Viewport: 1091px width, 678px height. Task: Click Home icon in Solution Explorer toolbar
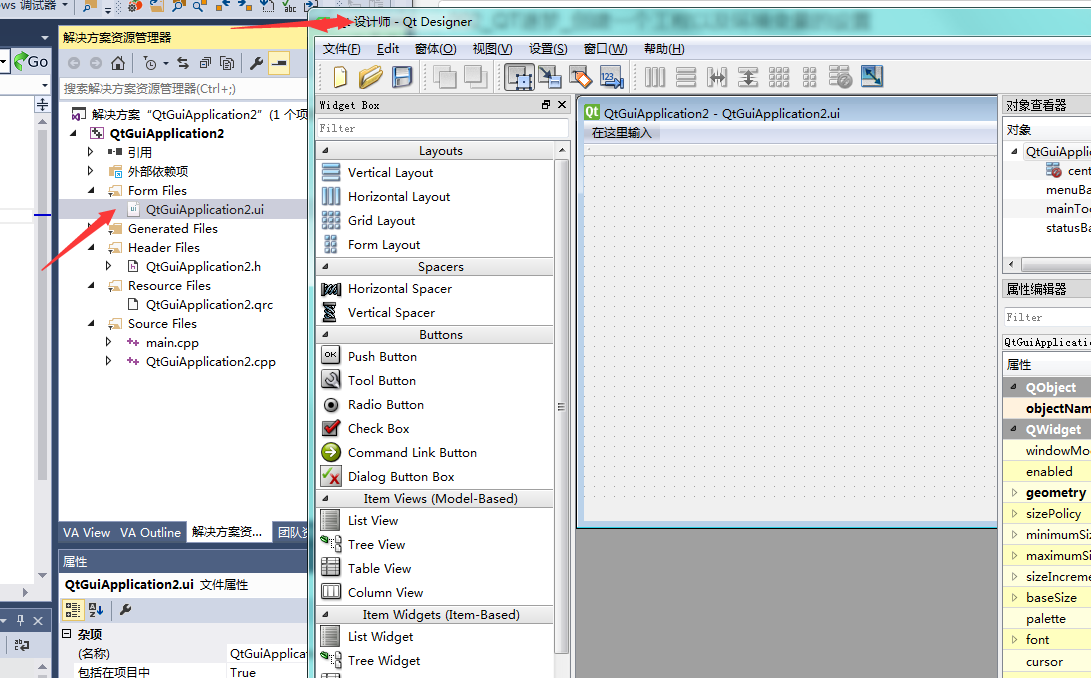tap(118, 63)
